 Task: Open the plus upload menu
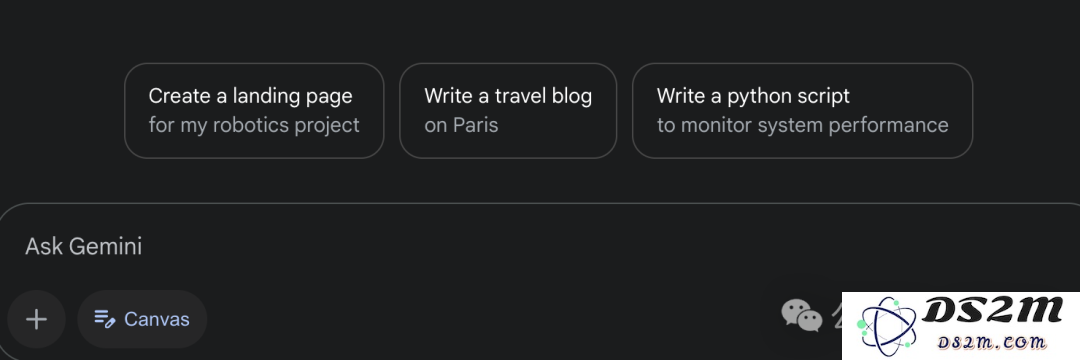[37, 319]
